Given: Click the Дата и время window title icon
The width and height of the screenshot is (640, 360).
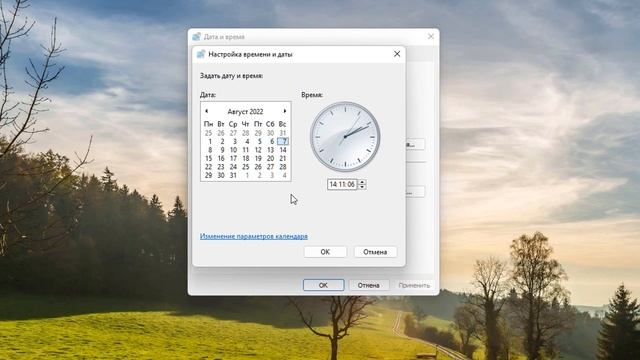Looking at the screenshot, I should point(196,37).
